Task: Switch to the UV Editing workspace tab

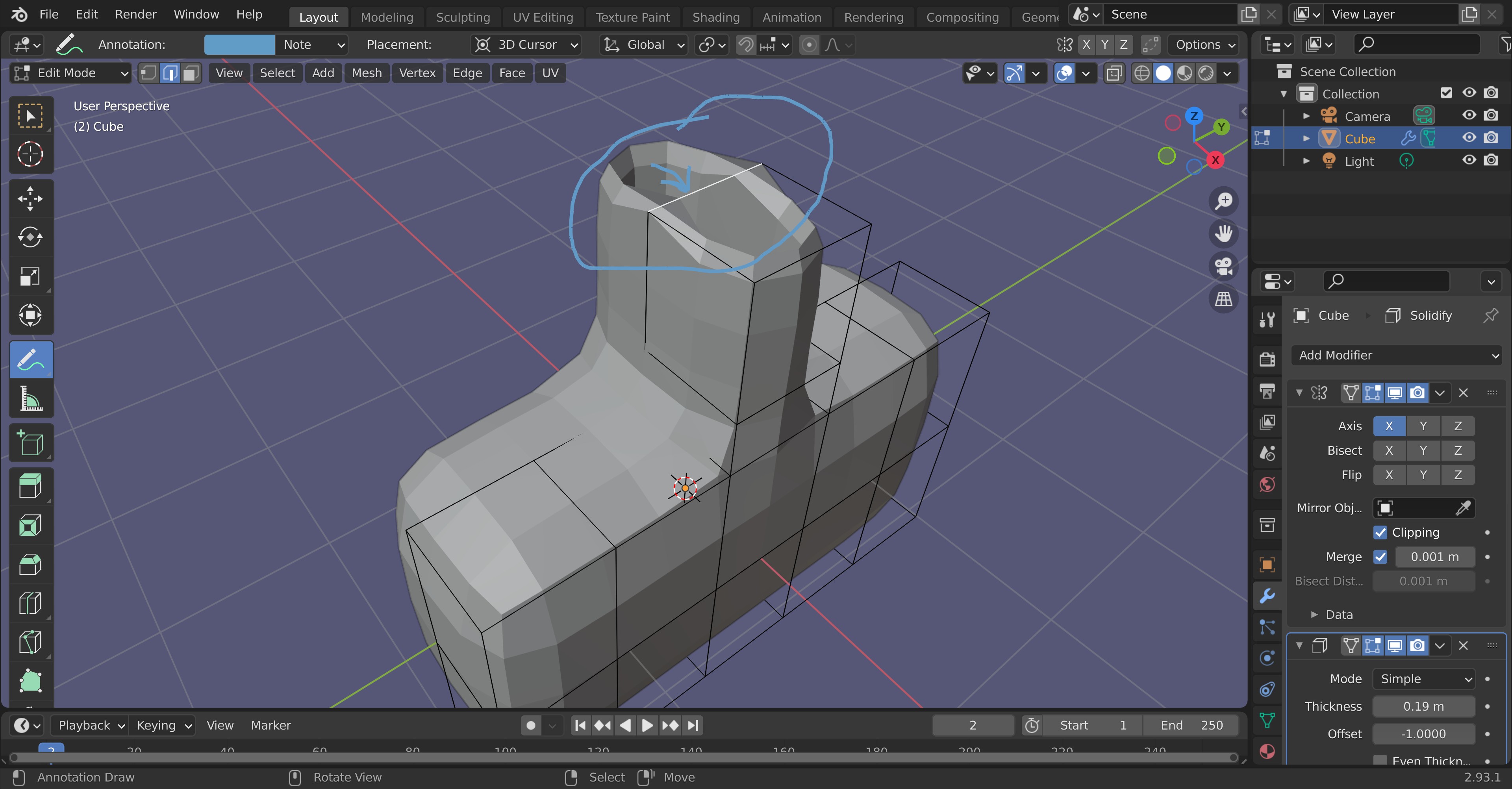Action: (543, 17)
